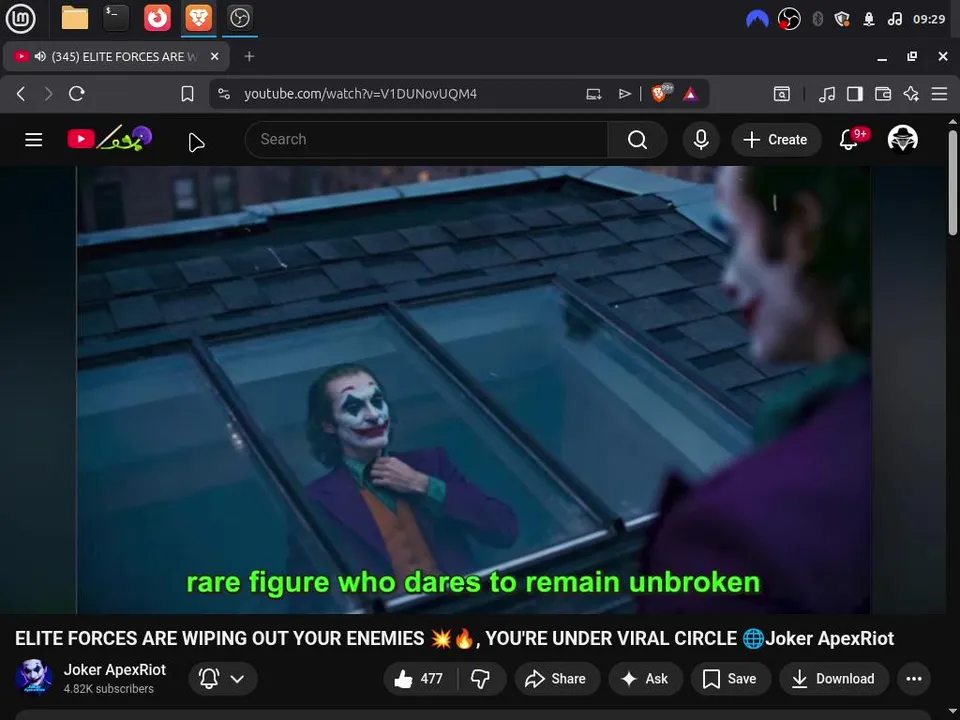Open the OBS Studio taskbar icon
Screen dimensions: 960x720
point(239,18)
